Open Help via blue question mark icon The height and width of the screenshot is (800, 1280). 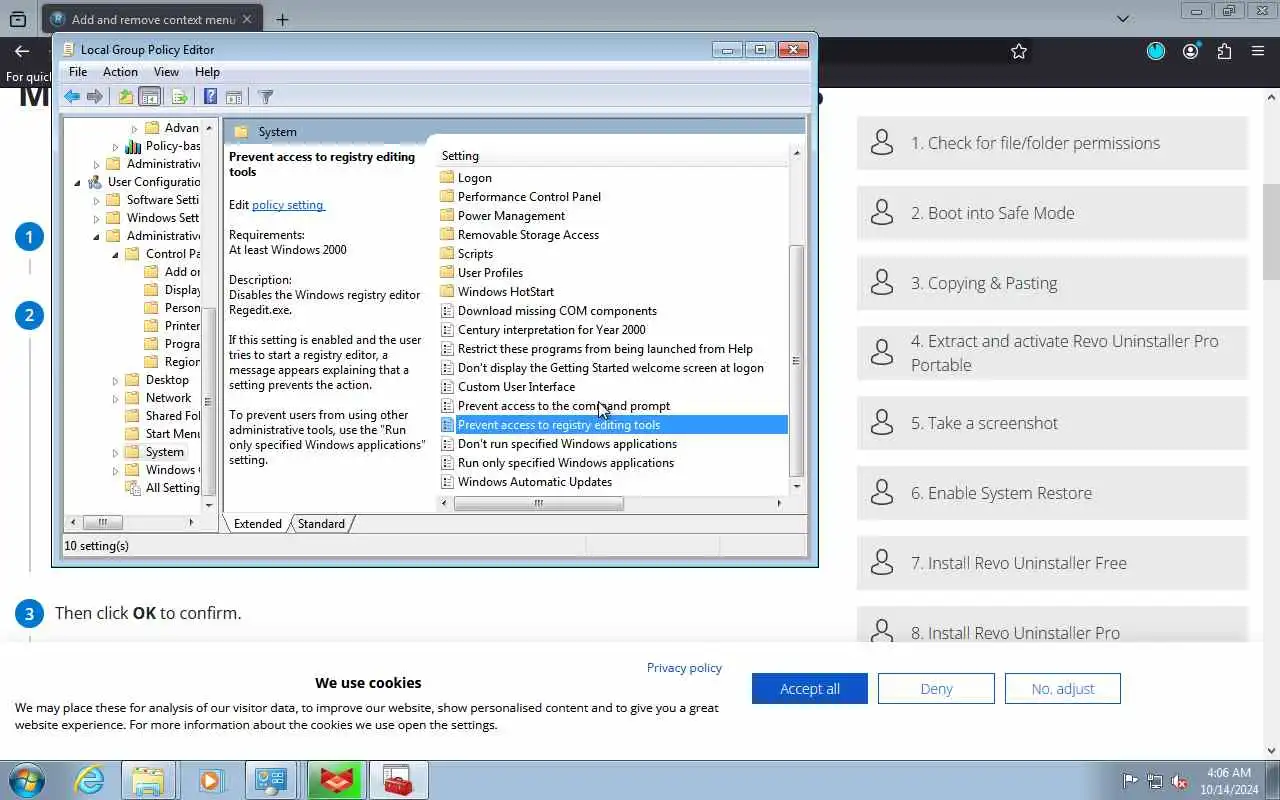[x=210, y=97]
